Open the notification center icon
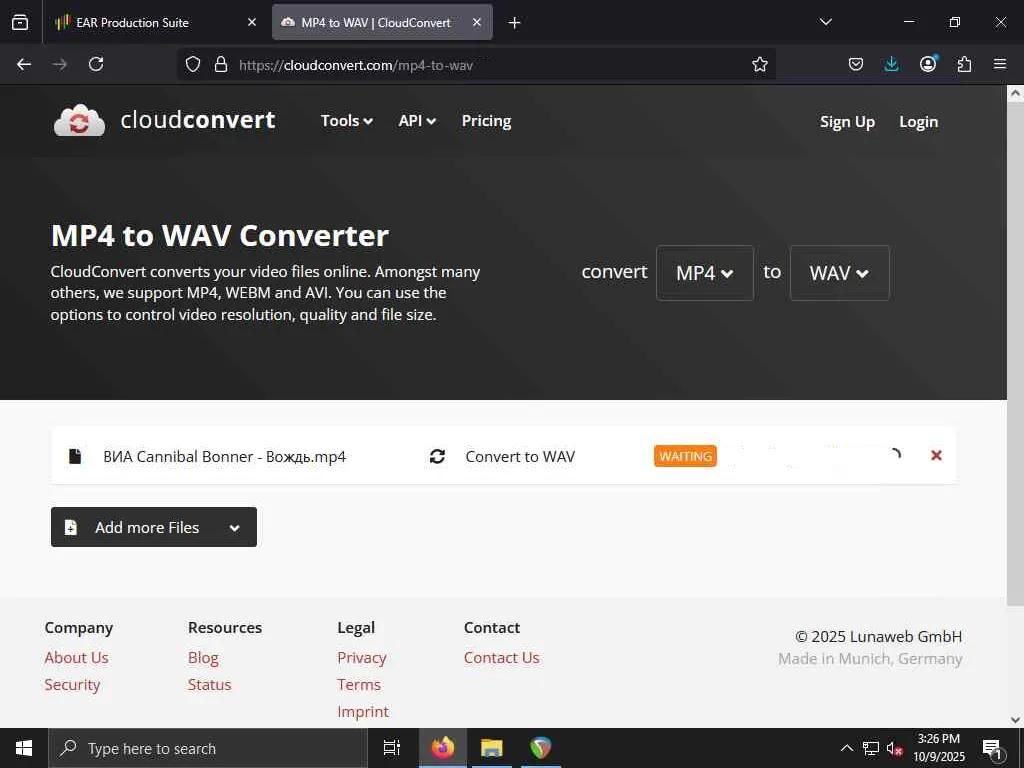The height and width of the screenshot is (768, 1024). (x=992, y=749)
